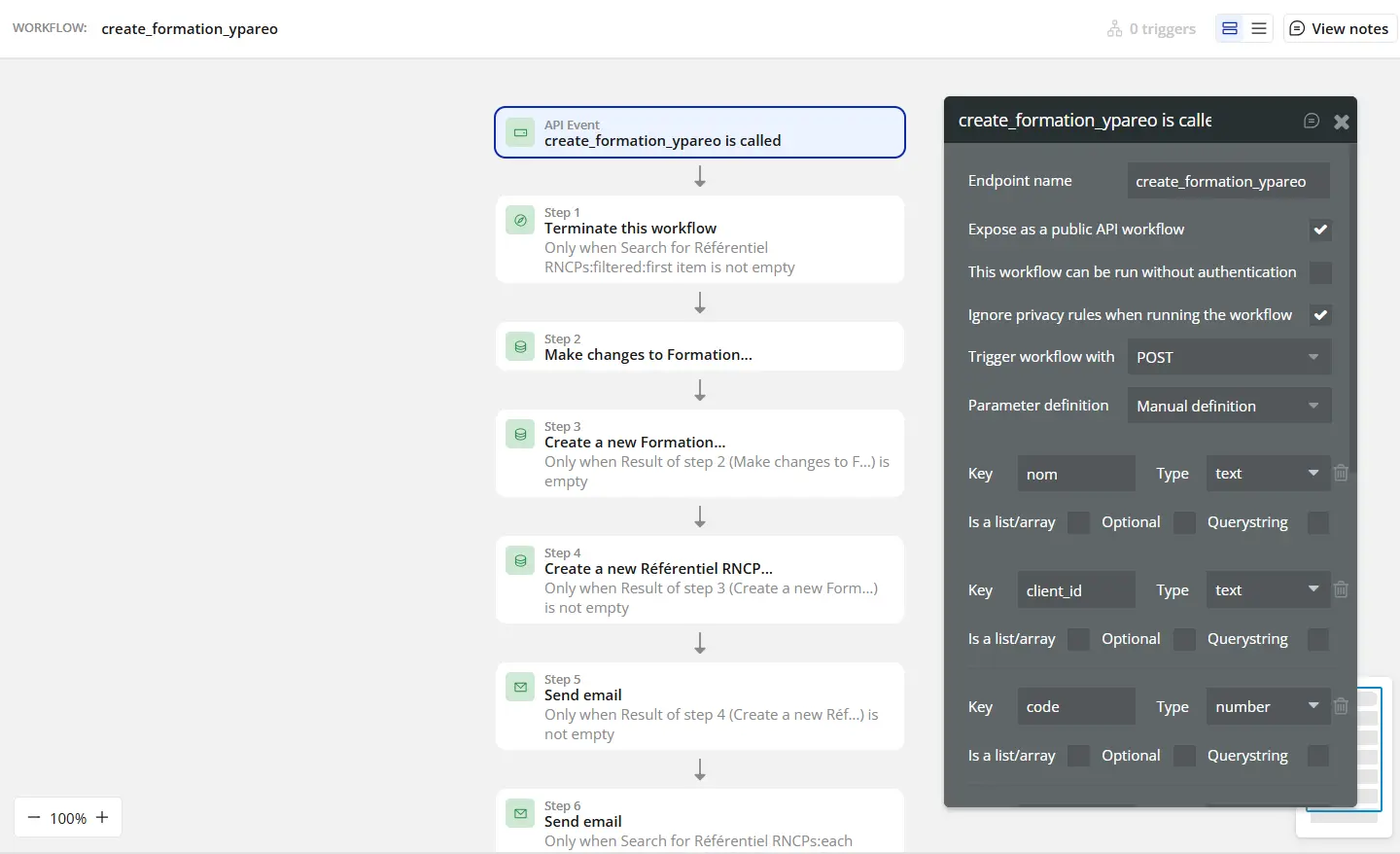Click the Step 4 Référentiel RNCP database icon
Screen dimensions: 1400x854
click(x=520, y=560)
